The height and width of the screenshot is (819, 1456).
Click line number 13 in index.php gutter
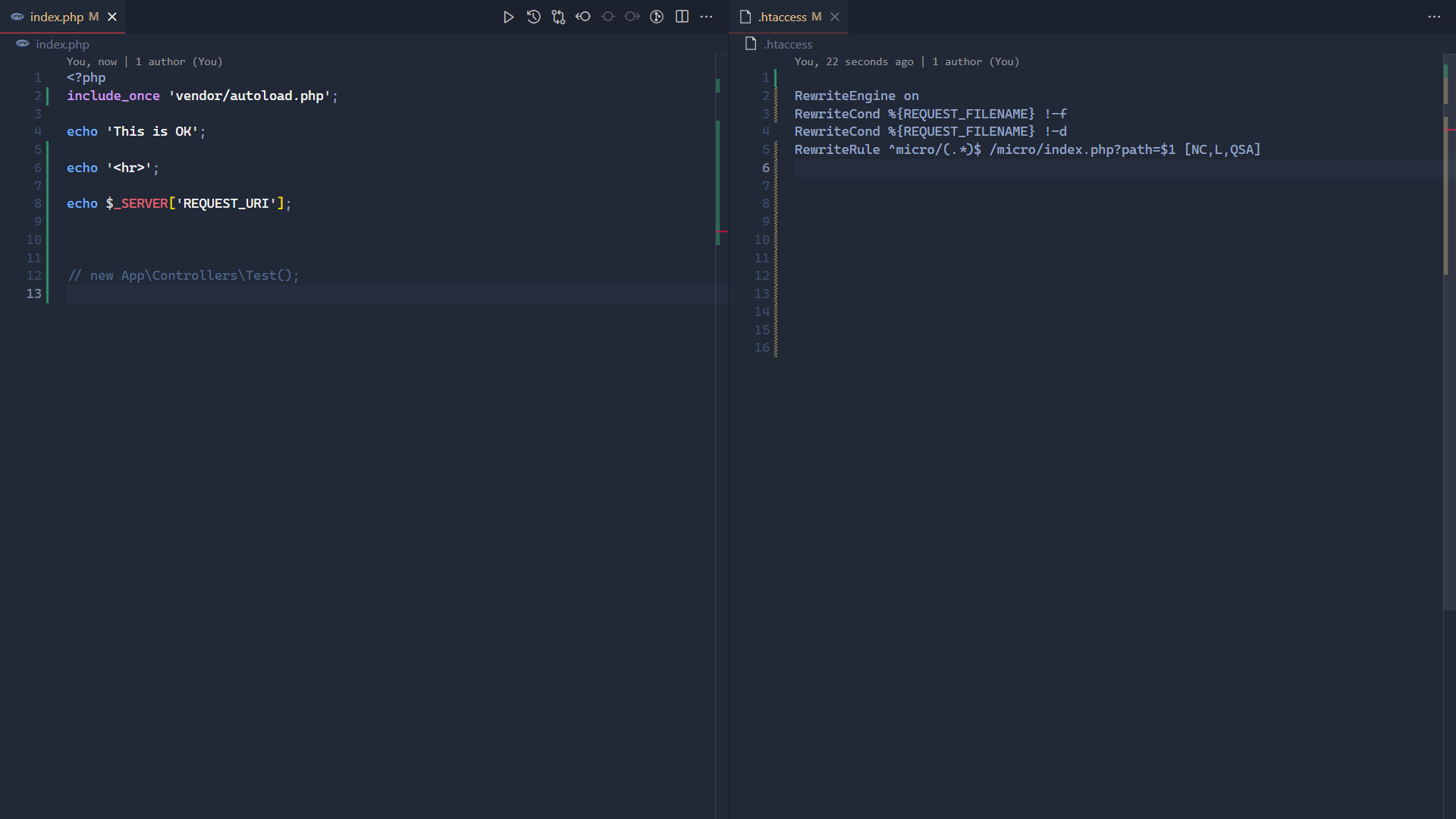click(34, 293)
